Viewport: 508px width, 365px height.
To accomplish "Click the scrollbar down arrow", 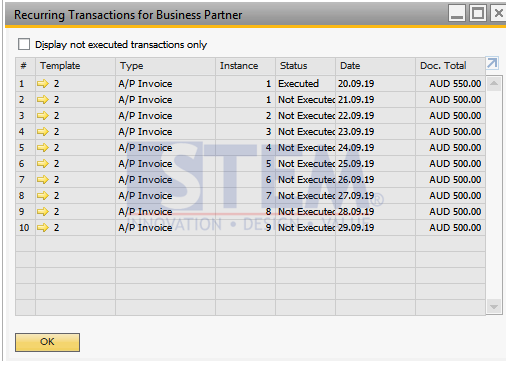I will (x=494, y=306).
